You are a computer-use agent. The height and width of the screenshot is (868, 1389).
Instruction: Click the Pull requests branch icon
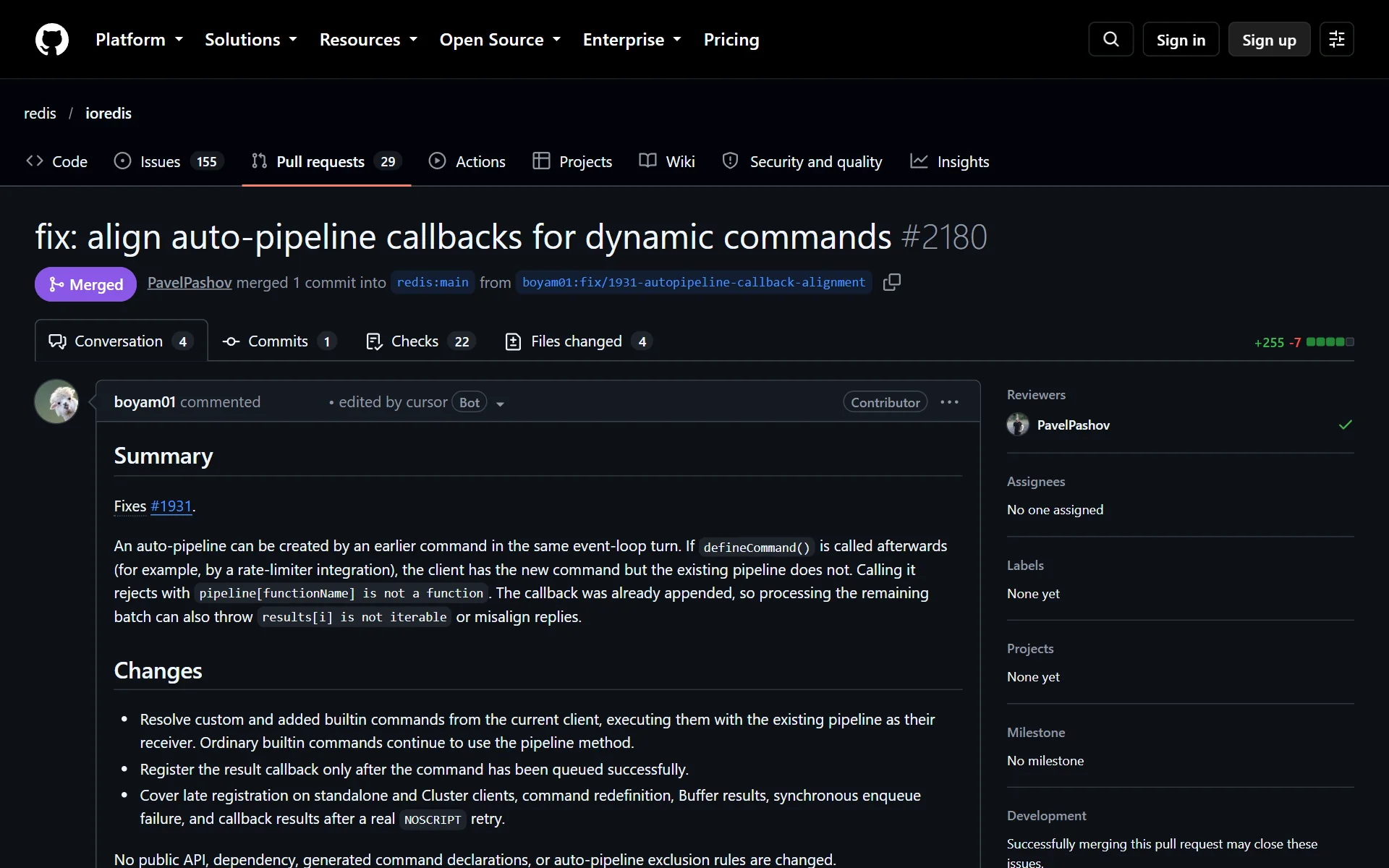[259, 161]
